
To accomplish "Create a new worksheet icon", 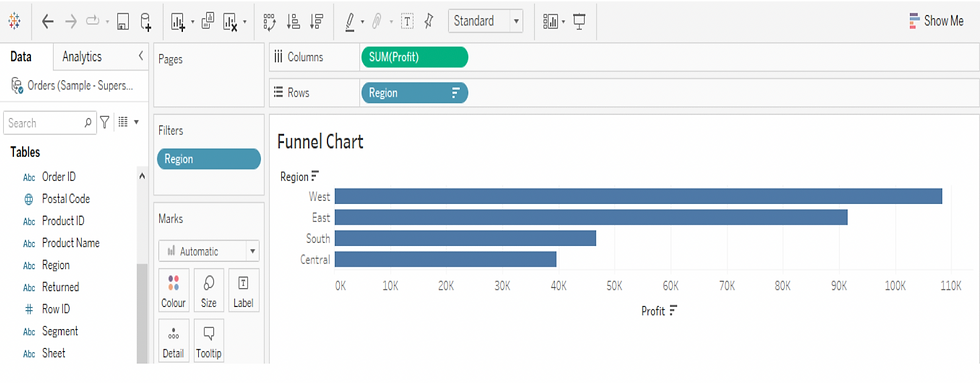I will pyautogui.click(x=178, y=22).
